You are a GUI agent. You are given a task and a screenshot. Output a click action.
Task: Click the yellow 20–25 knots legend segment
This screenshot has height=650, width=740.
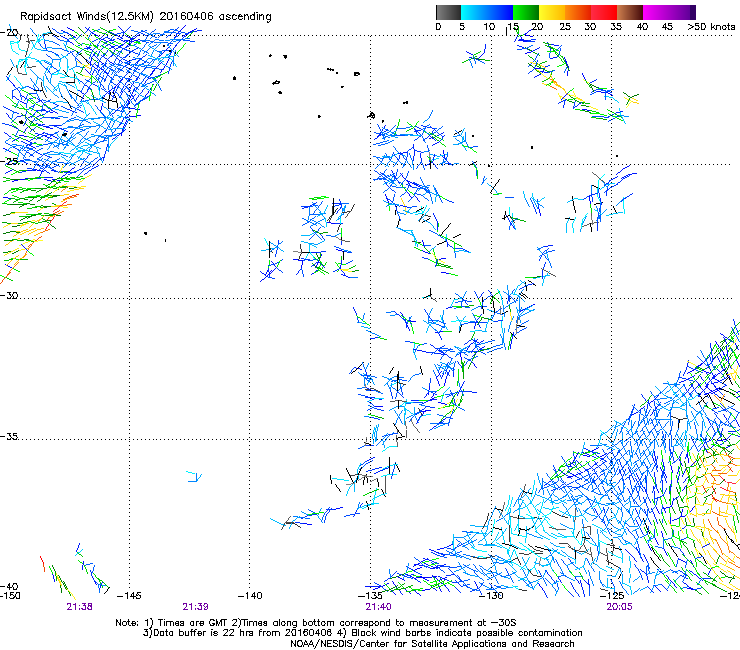click(552, 12)
